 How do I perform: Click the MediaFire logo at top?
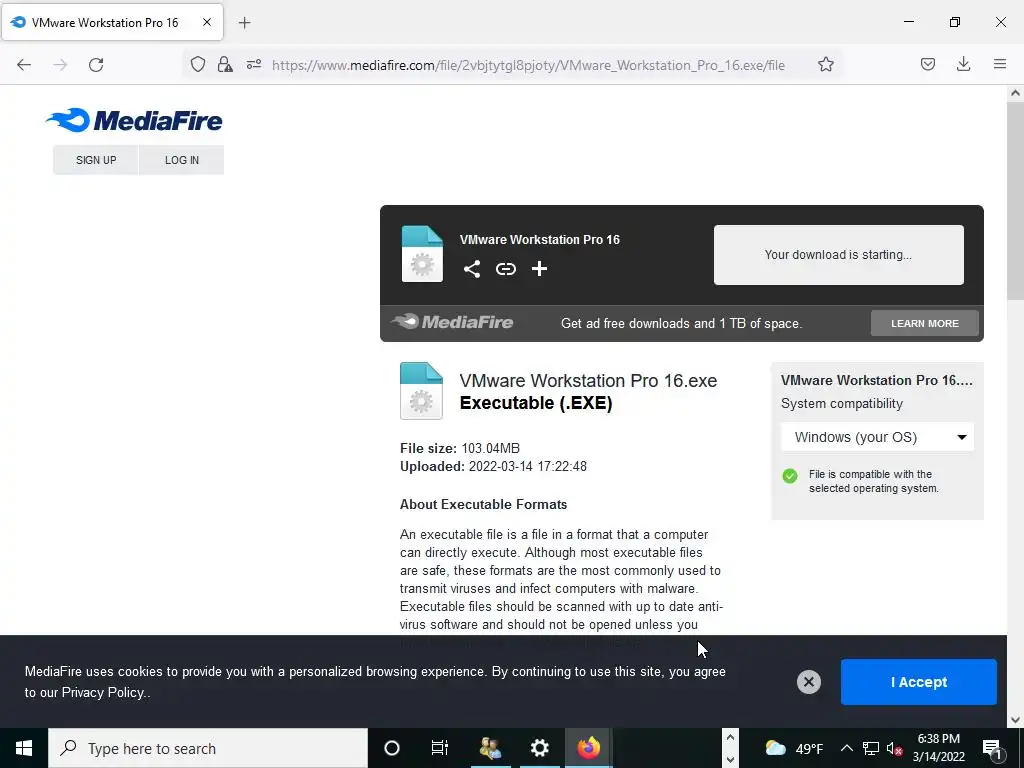pos(134,120)
